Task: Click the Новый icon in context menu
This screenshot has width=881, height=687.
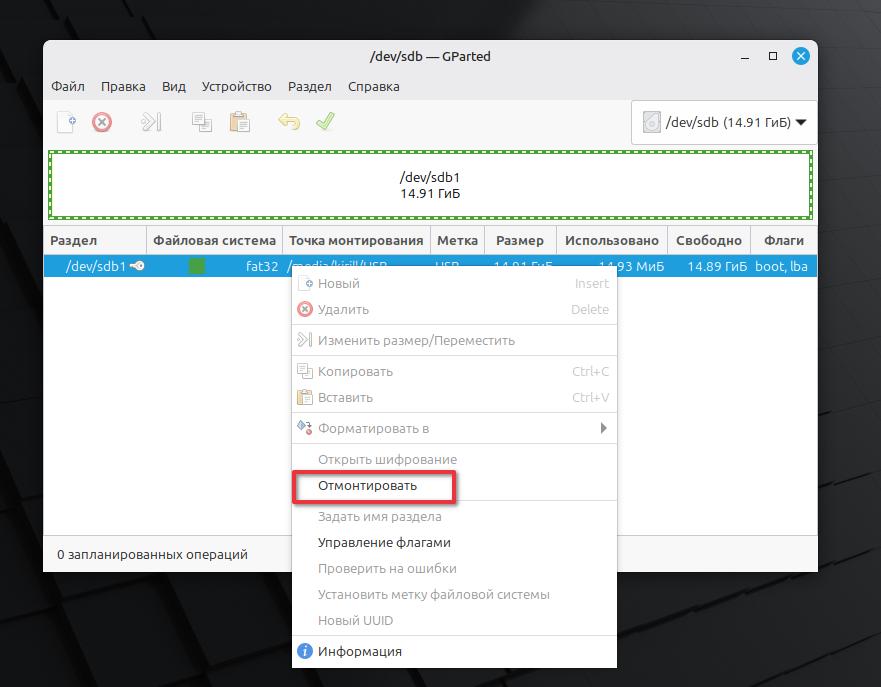Action: (x=305, y=283)
